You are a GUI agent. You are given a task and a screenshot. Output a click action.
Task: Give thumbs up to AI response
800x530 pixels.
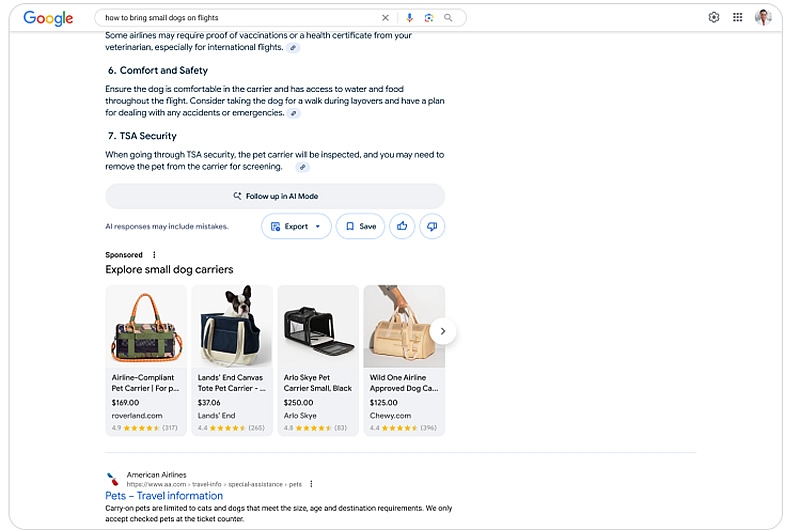(x=402, y=226)
